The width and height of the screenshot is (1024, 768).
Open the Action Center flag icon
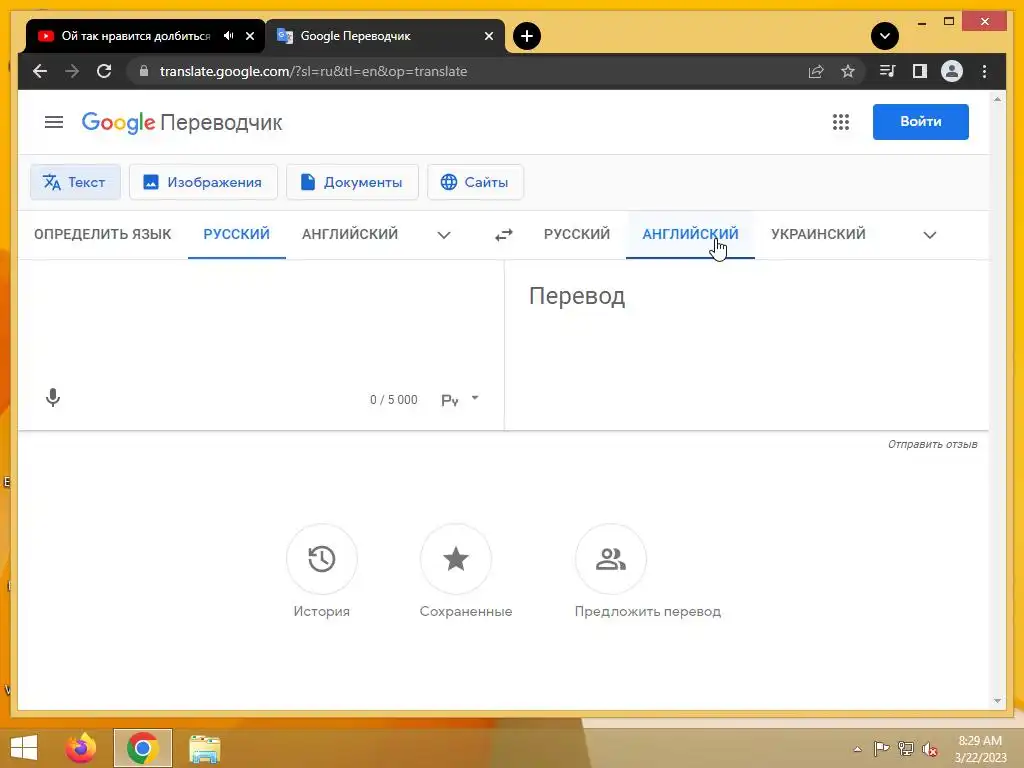click(x=881, y=749)
